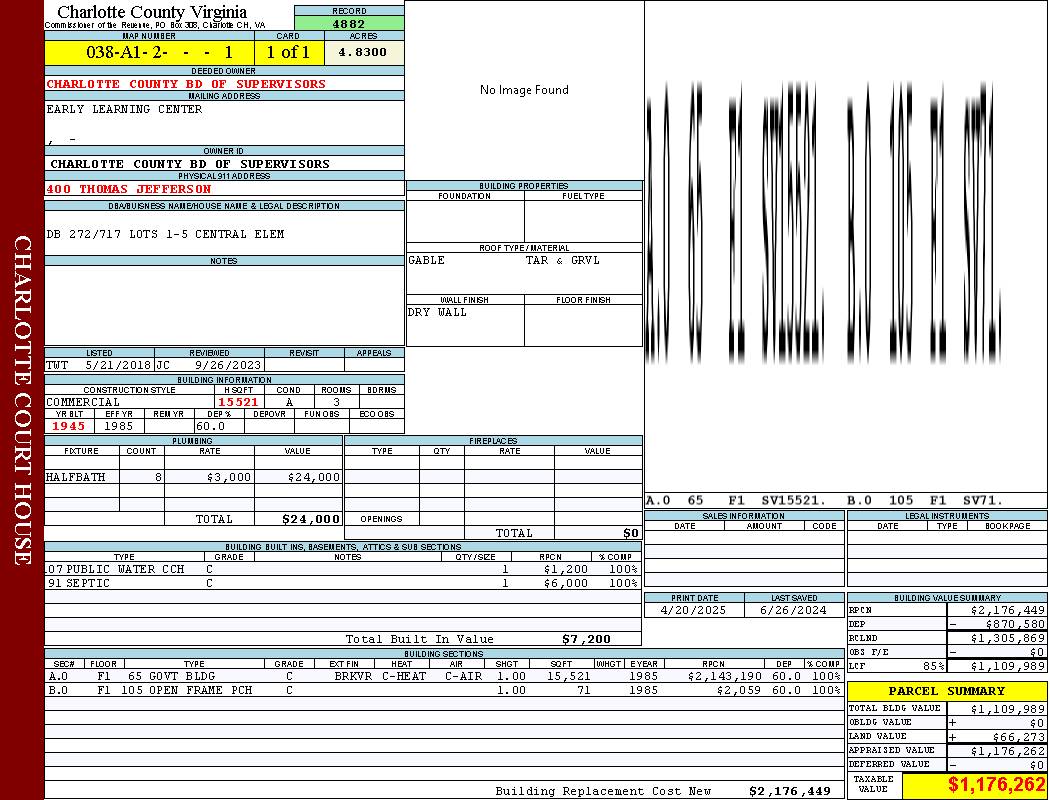
Task: Select deeded owner Charlotte County BD of Supervisors
Action: pos(186,84)
